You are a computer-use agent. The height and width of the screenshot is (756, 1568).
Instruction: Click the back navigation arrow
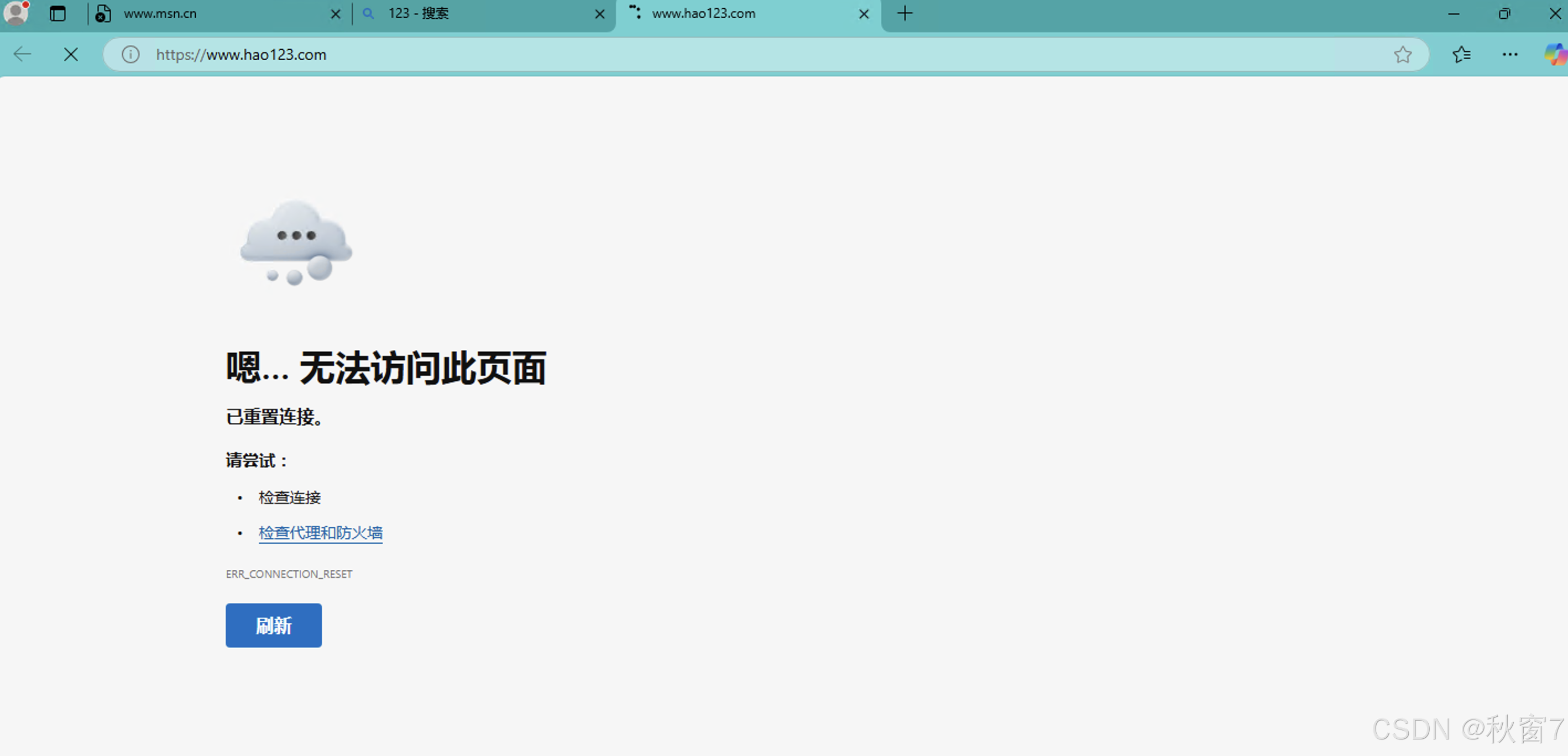[23, 55]
